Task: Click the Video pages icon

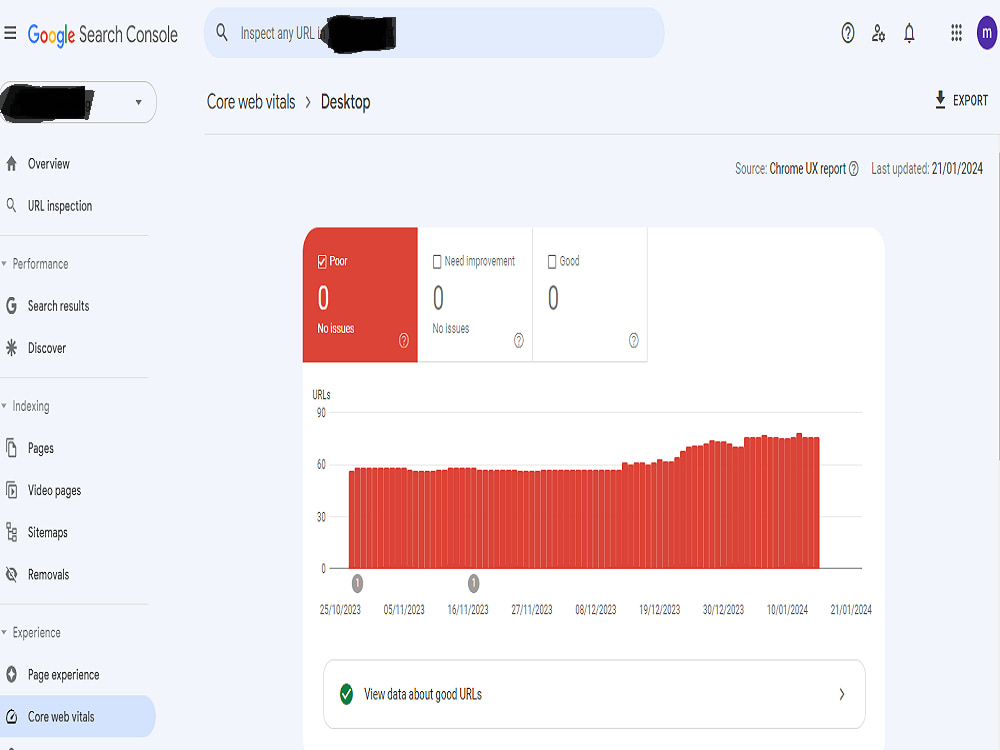Action: click(11, 490)
